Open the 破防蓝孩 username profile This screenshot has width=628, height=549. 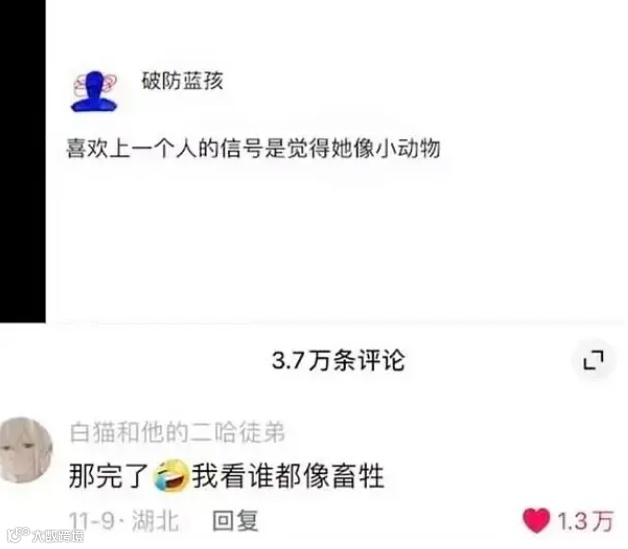tap(182, 81)
